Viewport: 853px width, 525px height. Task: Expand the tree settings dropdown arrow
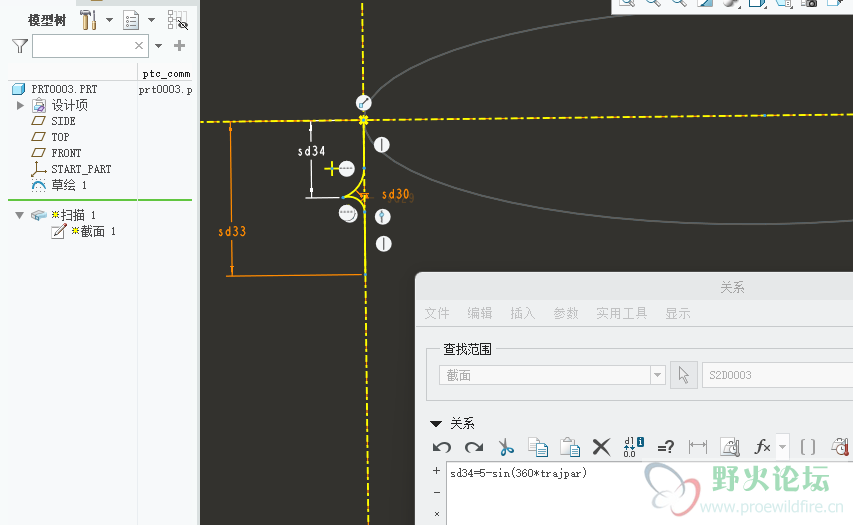coord(109,20)
